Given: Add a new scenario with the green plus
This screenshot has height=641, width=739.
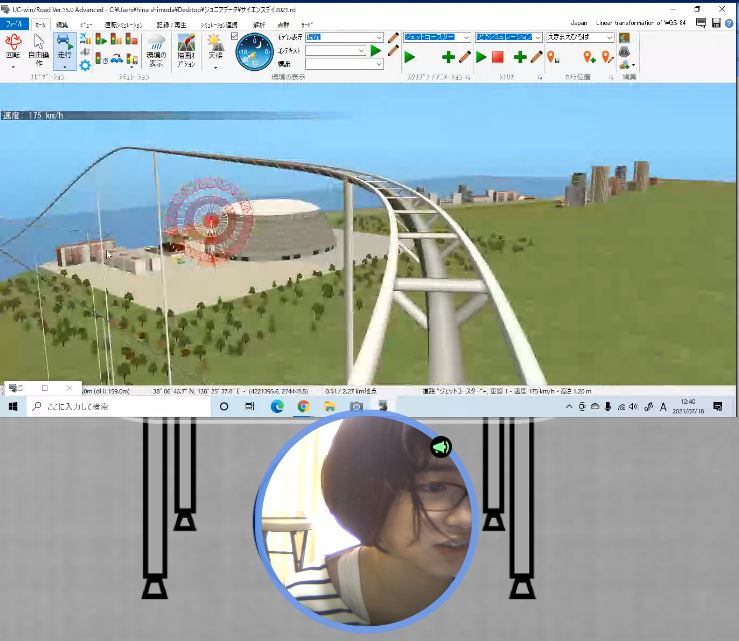Looking at the screenshot, I should 520,58.
